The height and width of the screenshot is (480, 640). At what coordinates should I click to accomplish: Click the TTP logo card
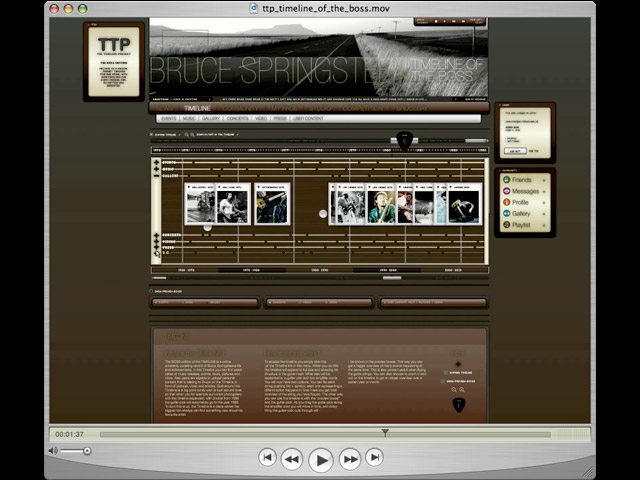(114, 62)
